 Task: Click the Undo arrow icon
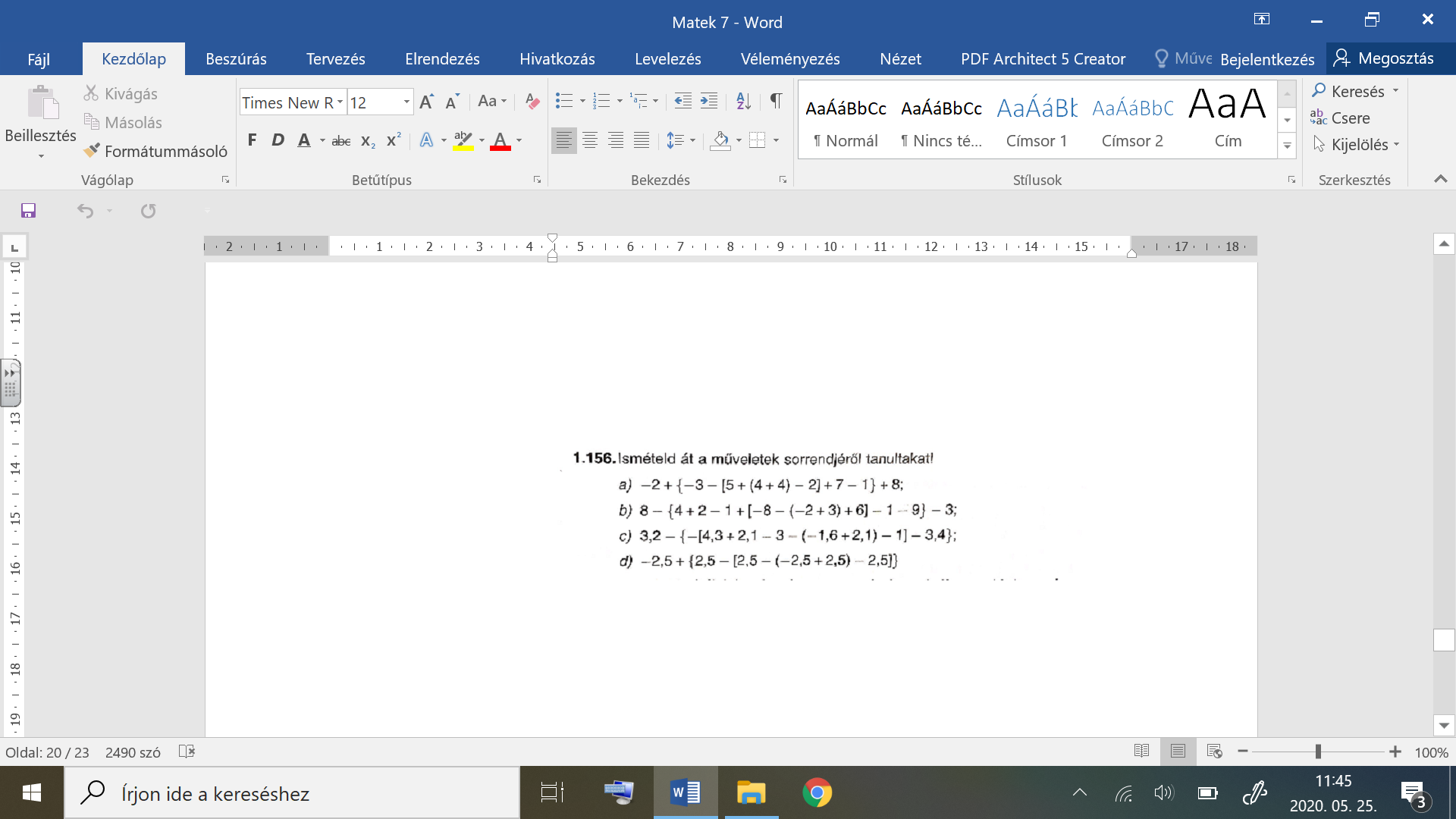click(x=85, y=211)
